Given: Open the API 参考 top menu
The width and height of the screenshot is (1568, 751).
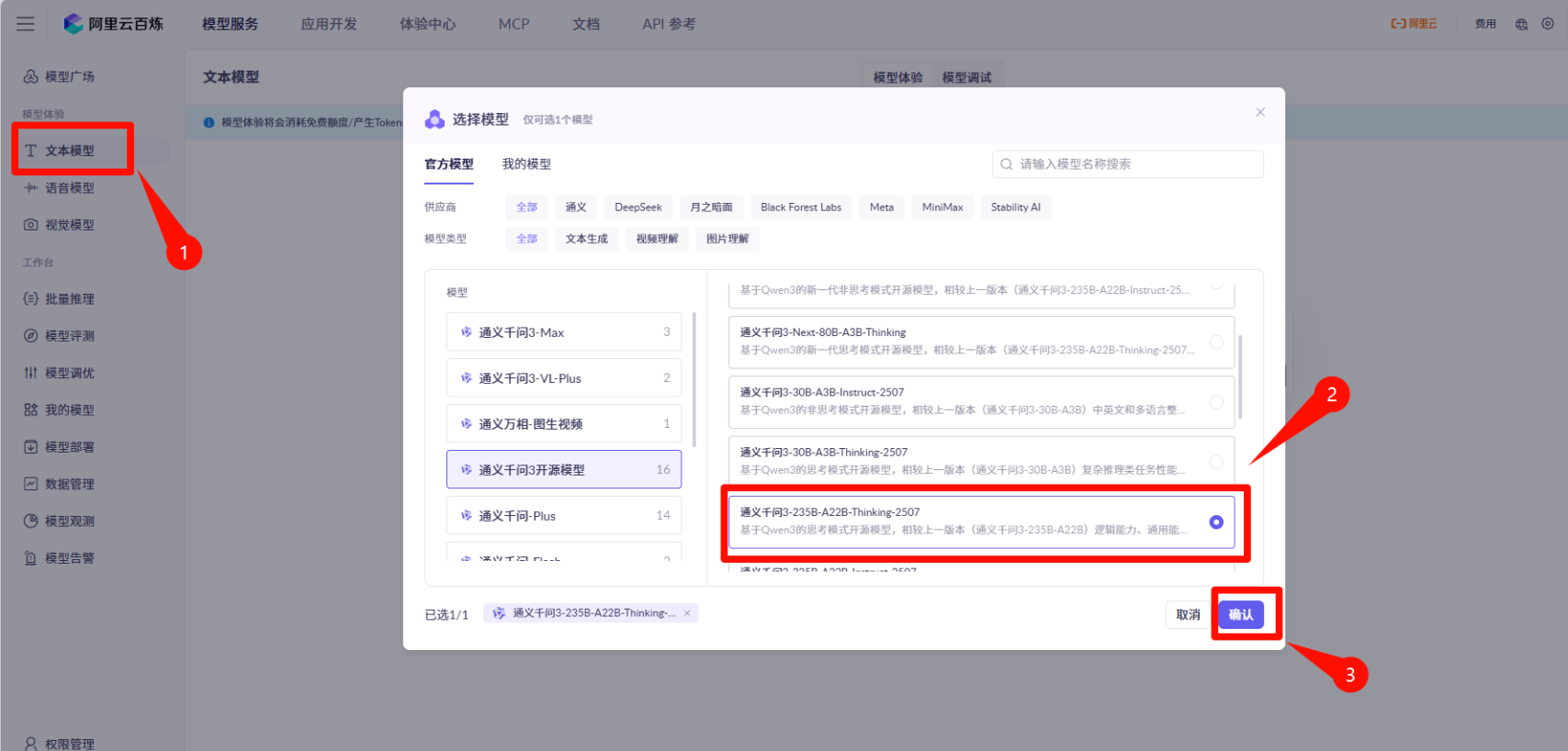Looking at the screenshot, I should point(669,24).
